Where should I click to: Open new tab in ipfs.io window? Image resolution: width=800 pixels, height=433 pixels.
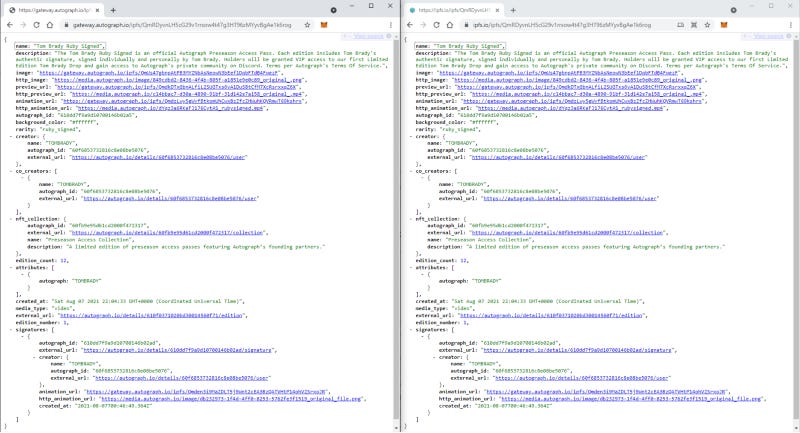tap(513, 10)
